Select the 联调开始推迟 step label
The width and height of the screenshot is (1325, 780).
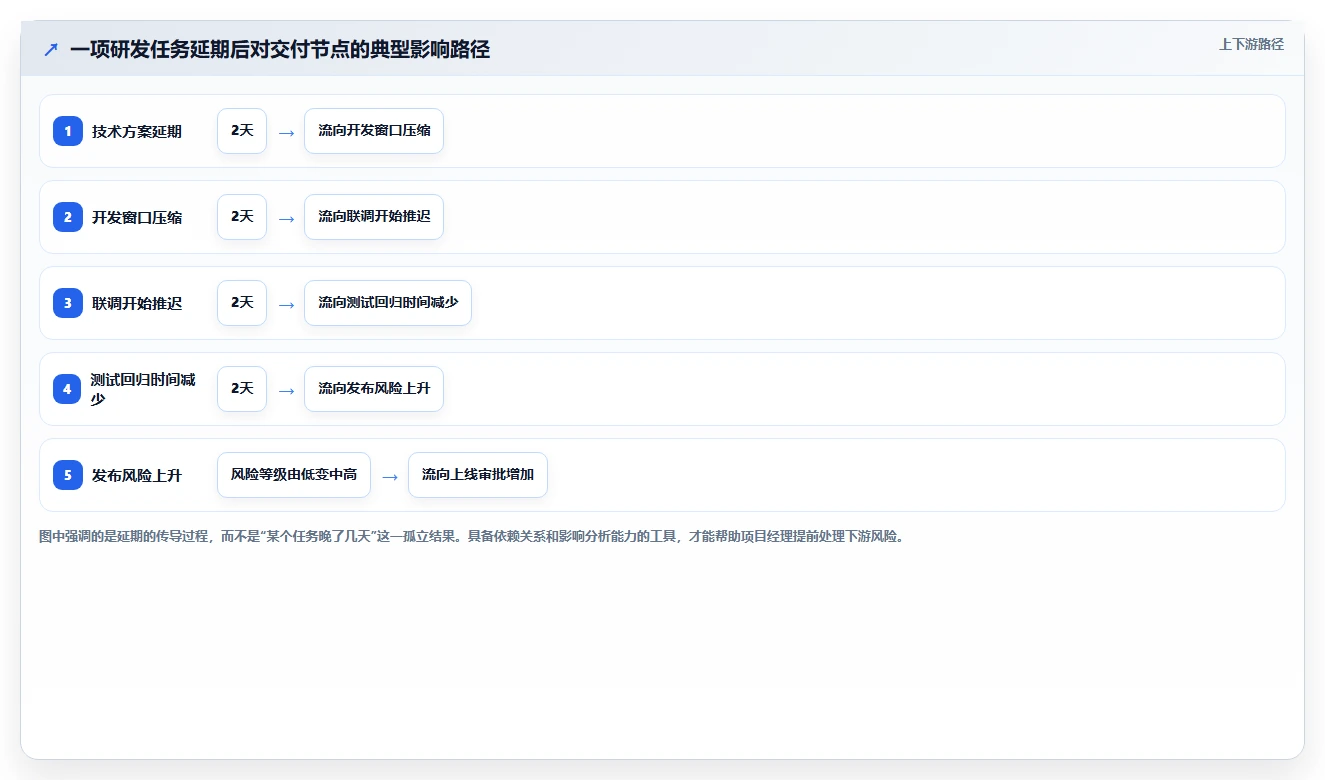point(137,303)
